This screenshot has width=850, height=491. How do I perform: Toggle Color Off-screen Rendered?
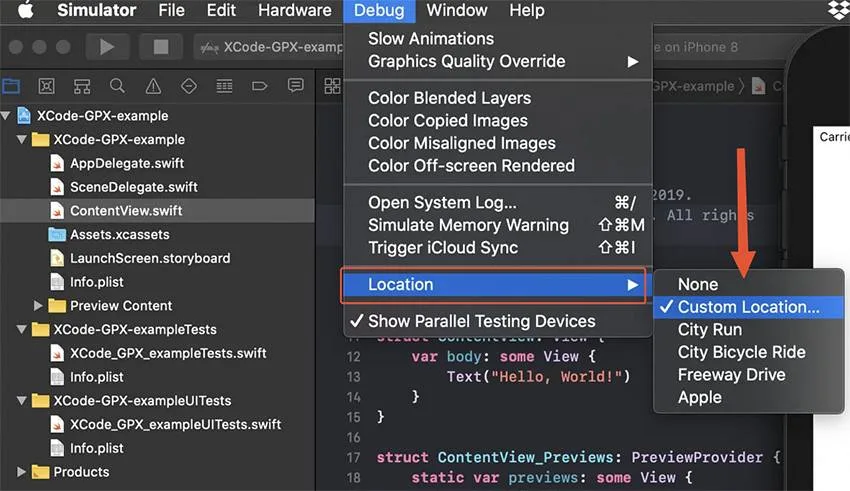[498, 165]
